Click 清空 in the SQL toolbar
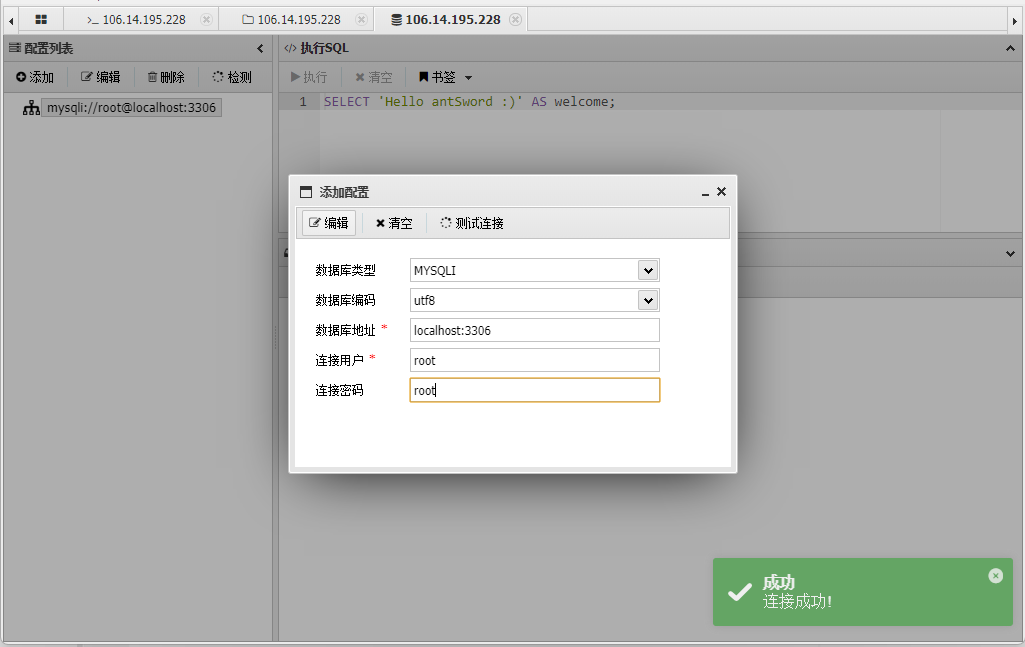The width and height of the screenshot is (1025, 647). coord(374,77)
